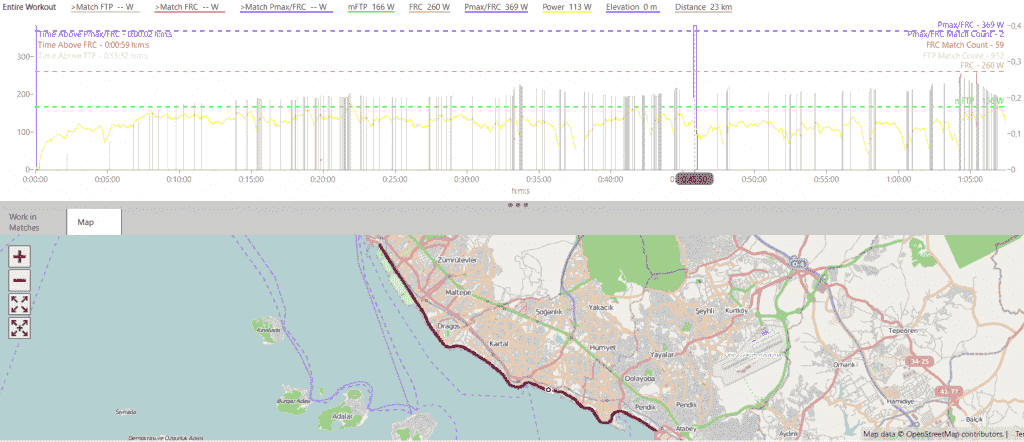Screen dimensions: 1024x442
Task: Toggle the Power 113 W legend item
Action: click(567, 7)
